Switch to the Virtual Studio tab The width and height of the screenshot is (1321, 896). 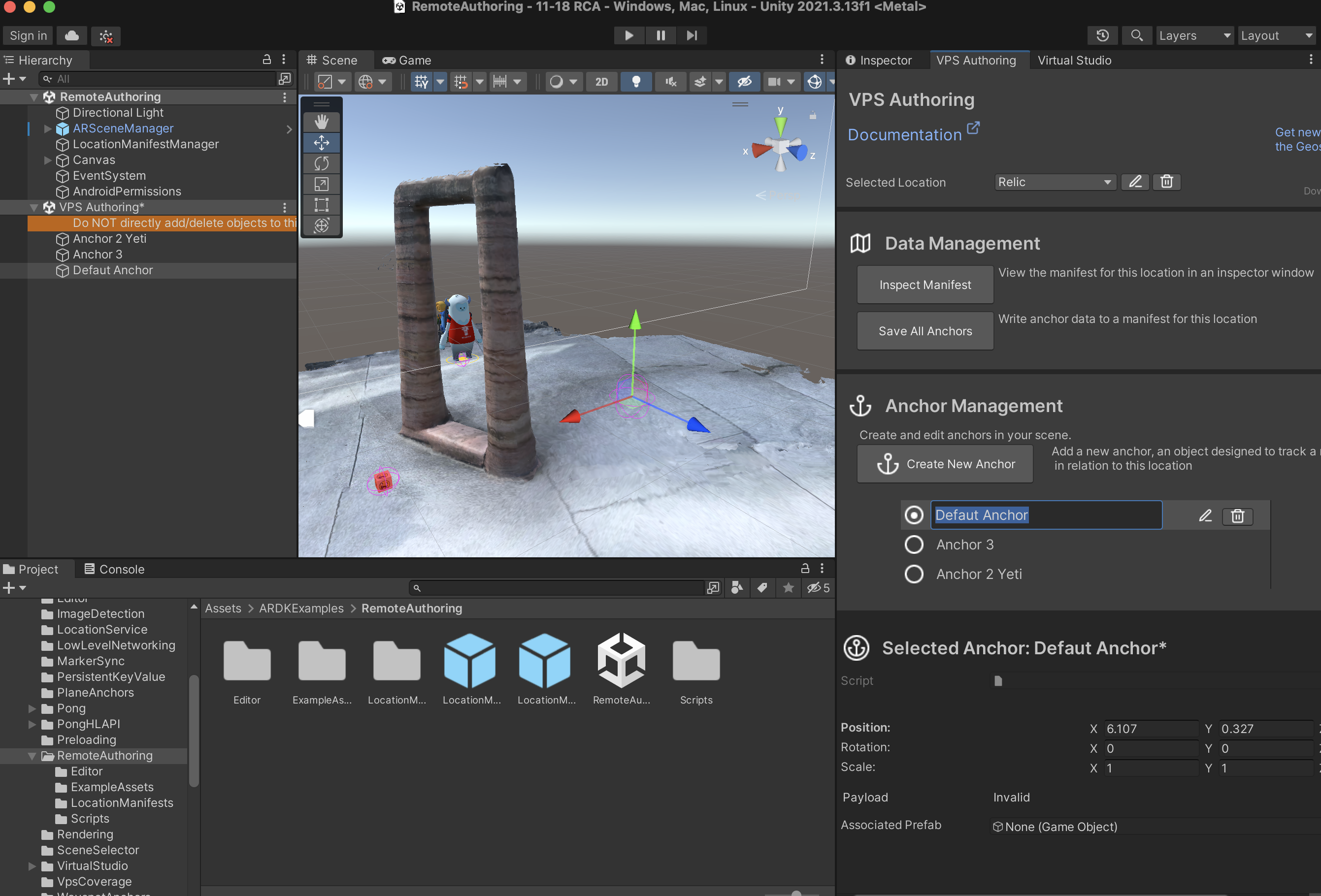point(1074,60)
